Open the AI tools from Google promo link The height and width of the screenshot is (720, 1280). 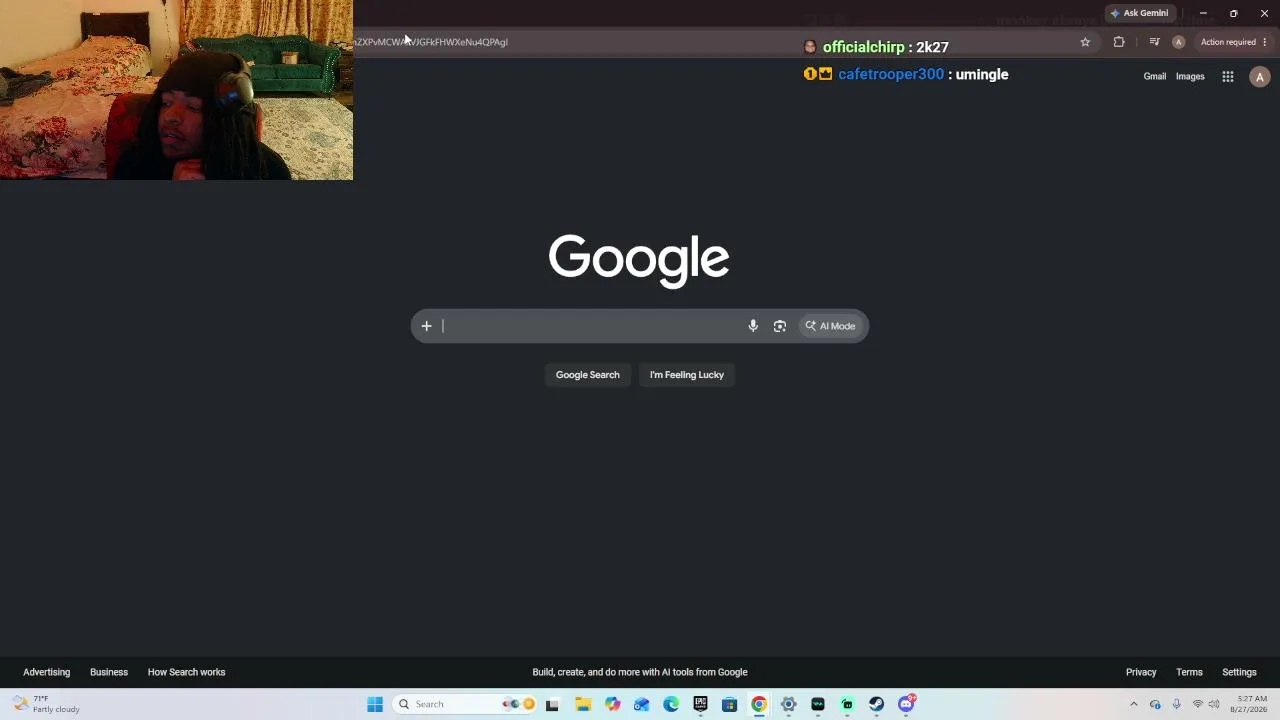point(640,672)
